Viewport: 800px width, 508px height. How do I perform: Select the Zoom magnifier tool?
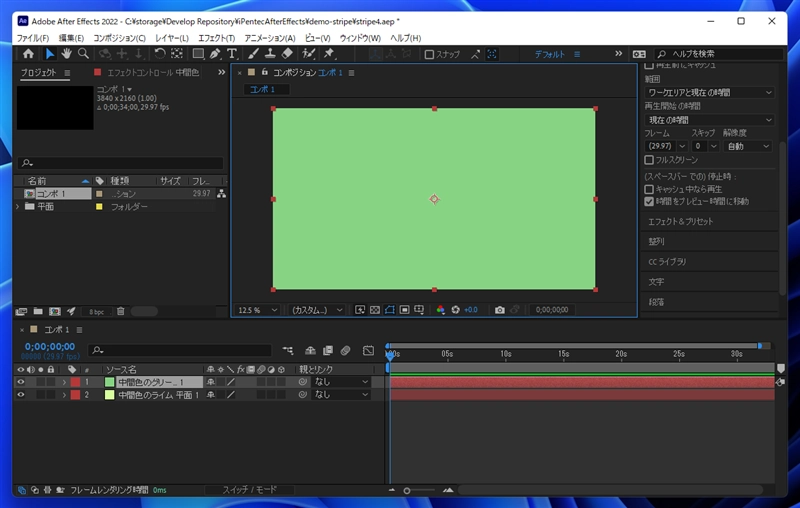[83, 54]
